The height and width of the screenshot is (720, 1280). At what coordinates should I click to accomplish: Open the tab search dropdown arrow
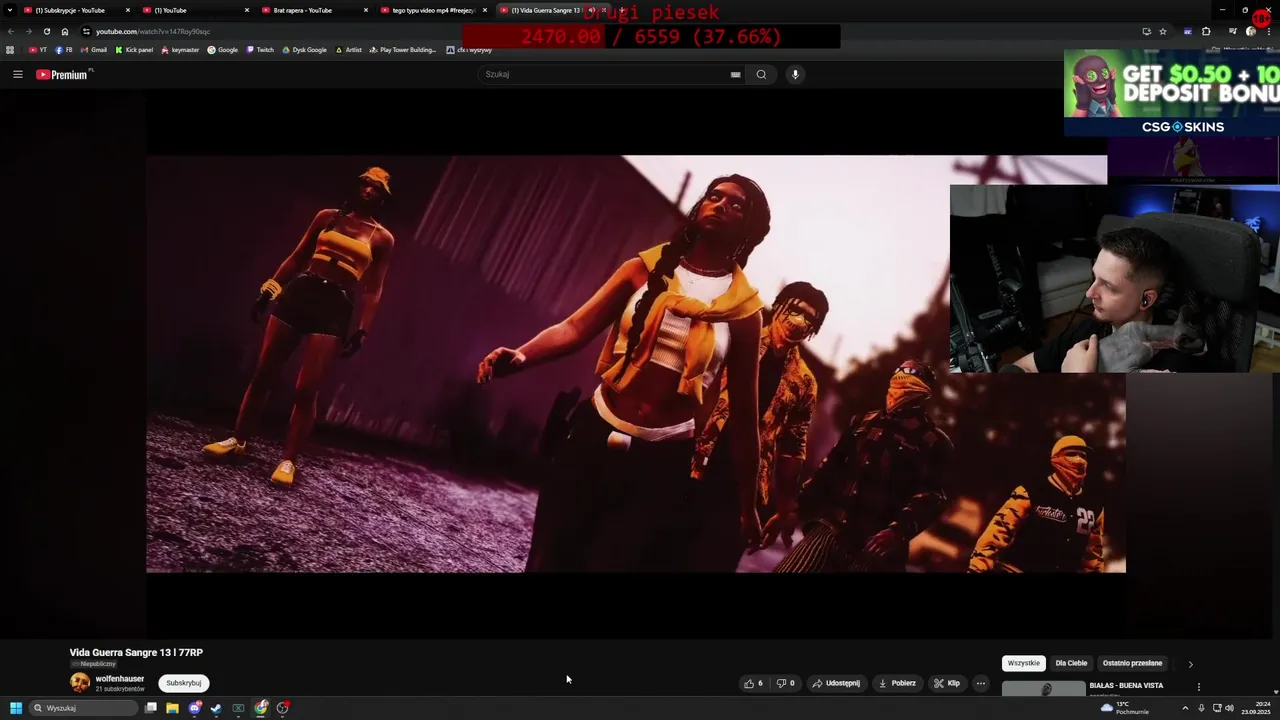pyautogui.click(x=8, y=10)
